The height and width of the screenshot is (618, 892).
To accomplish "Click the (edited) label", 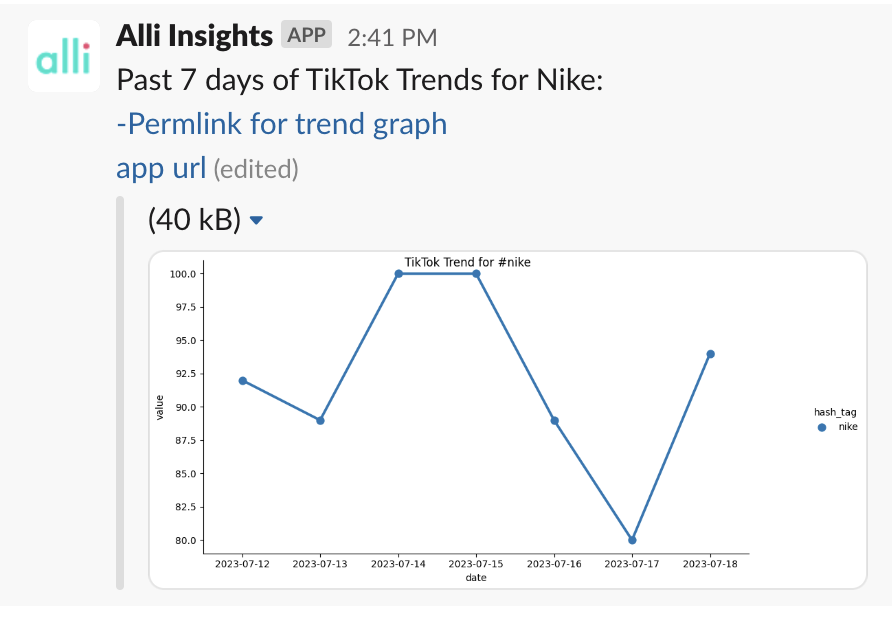I will point(256,169).
